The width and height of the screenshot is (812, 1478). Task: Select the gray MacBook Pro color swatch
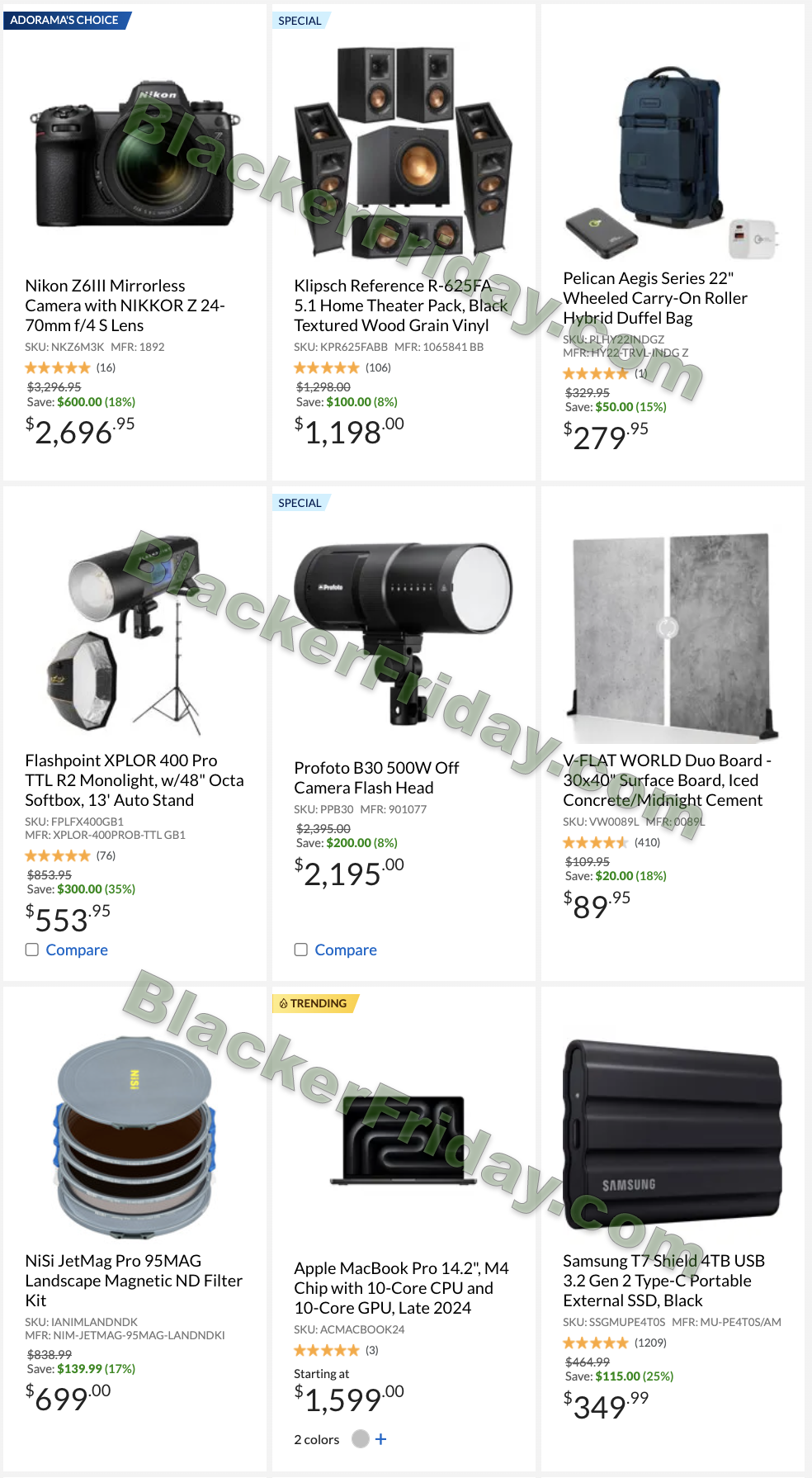360,1439
